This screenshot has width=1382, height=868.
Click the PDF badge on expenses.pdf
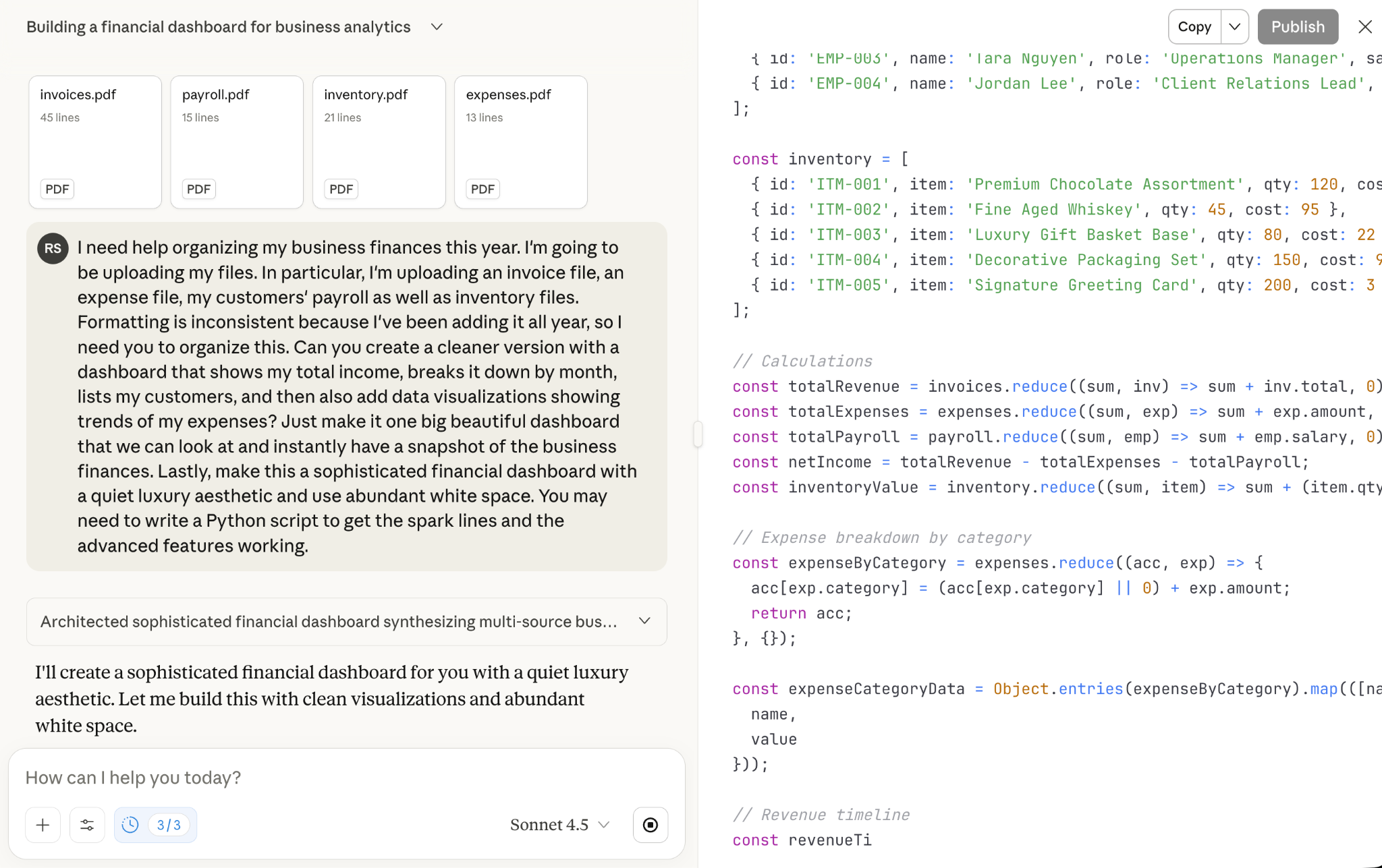click(x=482, y=189)
